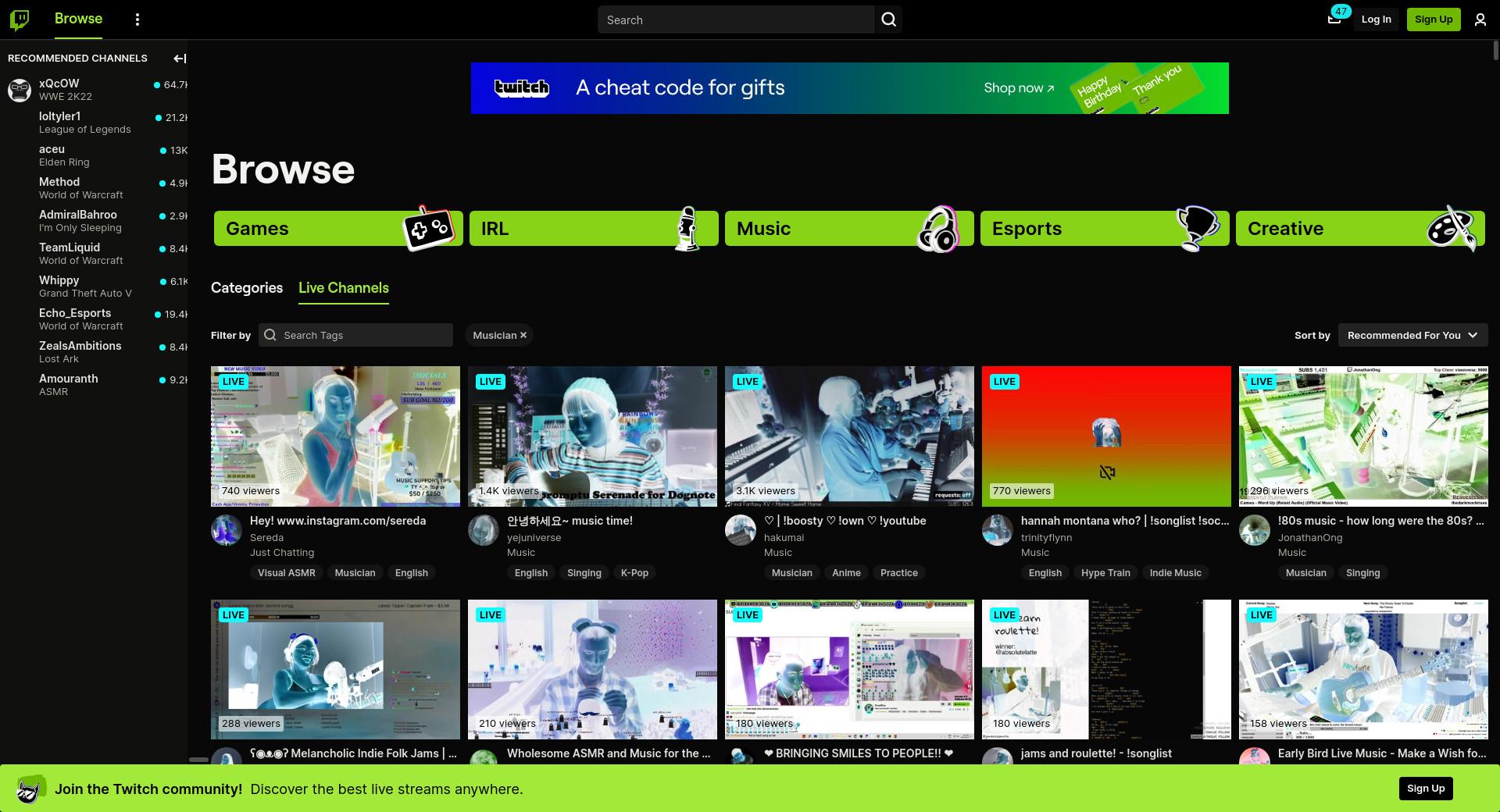Open Echo_Esports channel in sidebar
This screenshot has width=1500, height=812.
click(x=94, y=319)
